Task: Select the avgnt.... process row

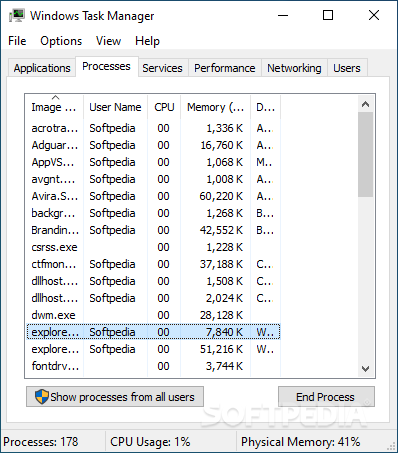Action: click(153, 179)
